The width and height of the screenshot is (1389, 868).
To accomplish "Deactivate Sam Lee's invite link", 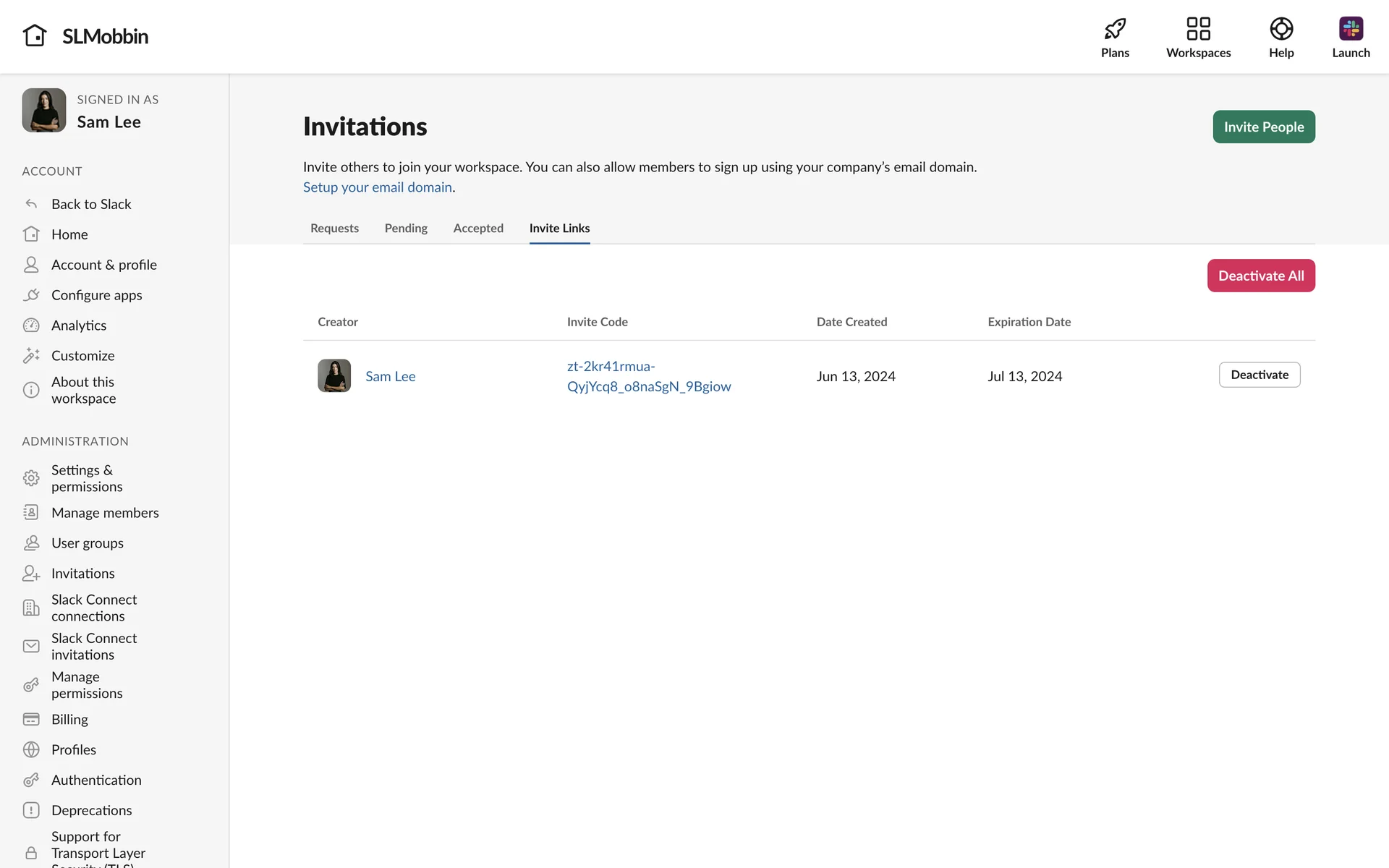I will click(x=1259, y=375).
